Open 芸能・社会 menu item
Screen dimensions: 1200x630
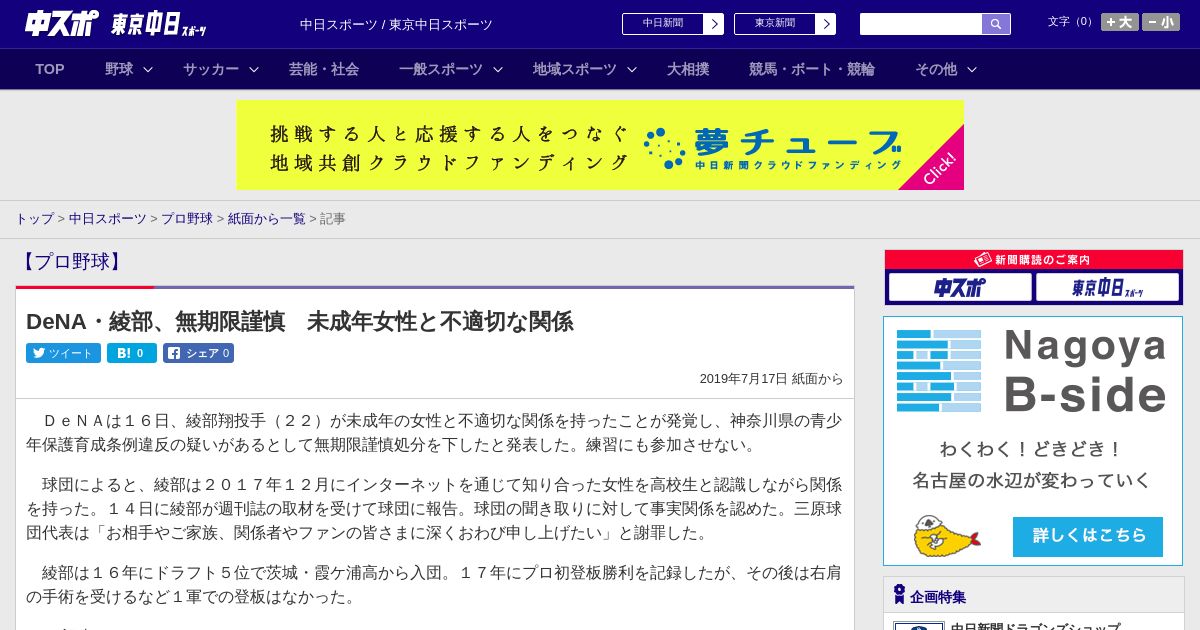[x=324, y=69]
